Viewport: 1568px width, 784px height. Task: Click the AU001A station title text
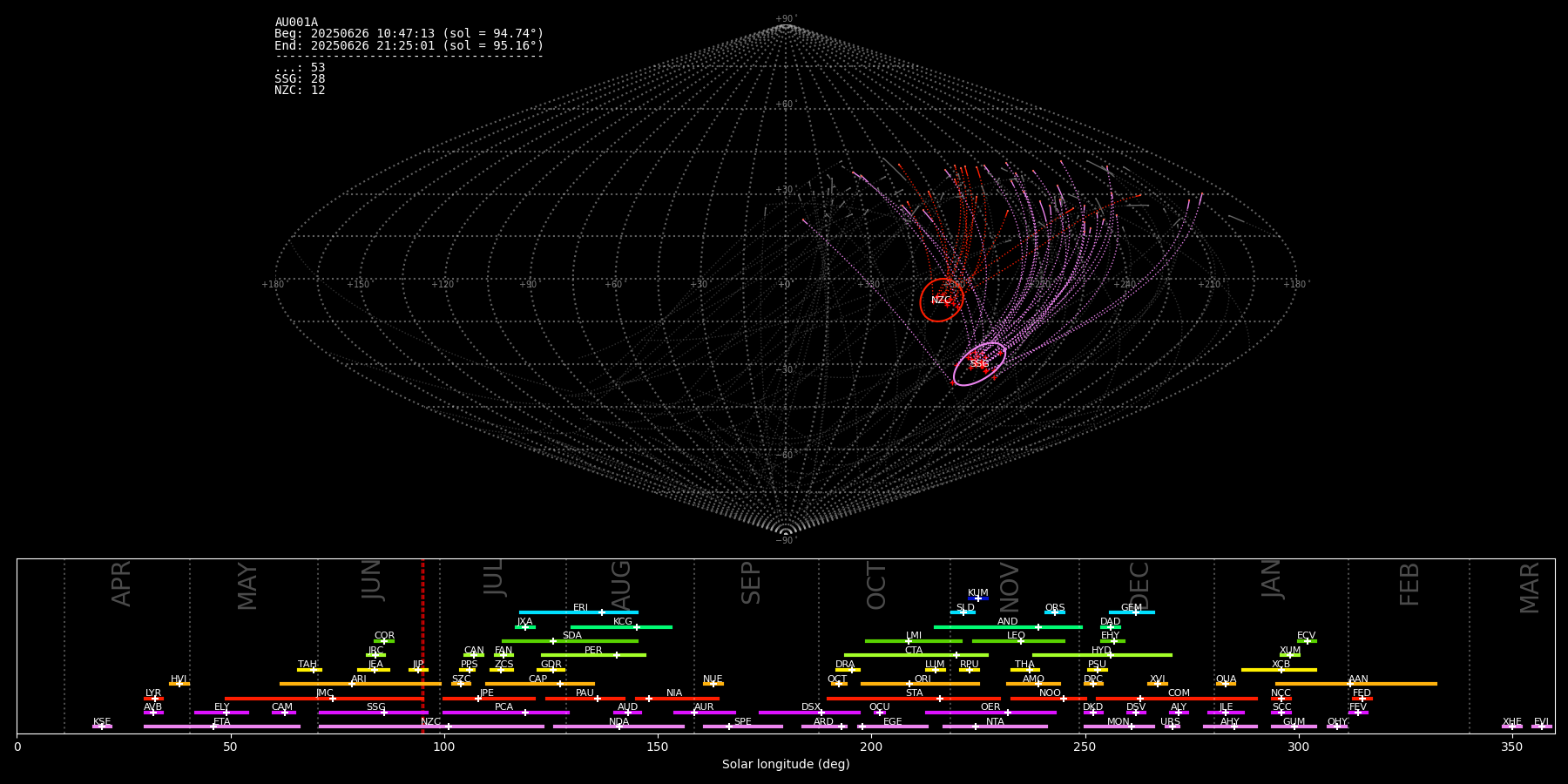[296, 23]
